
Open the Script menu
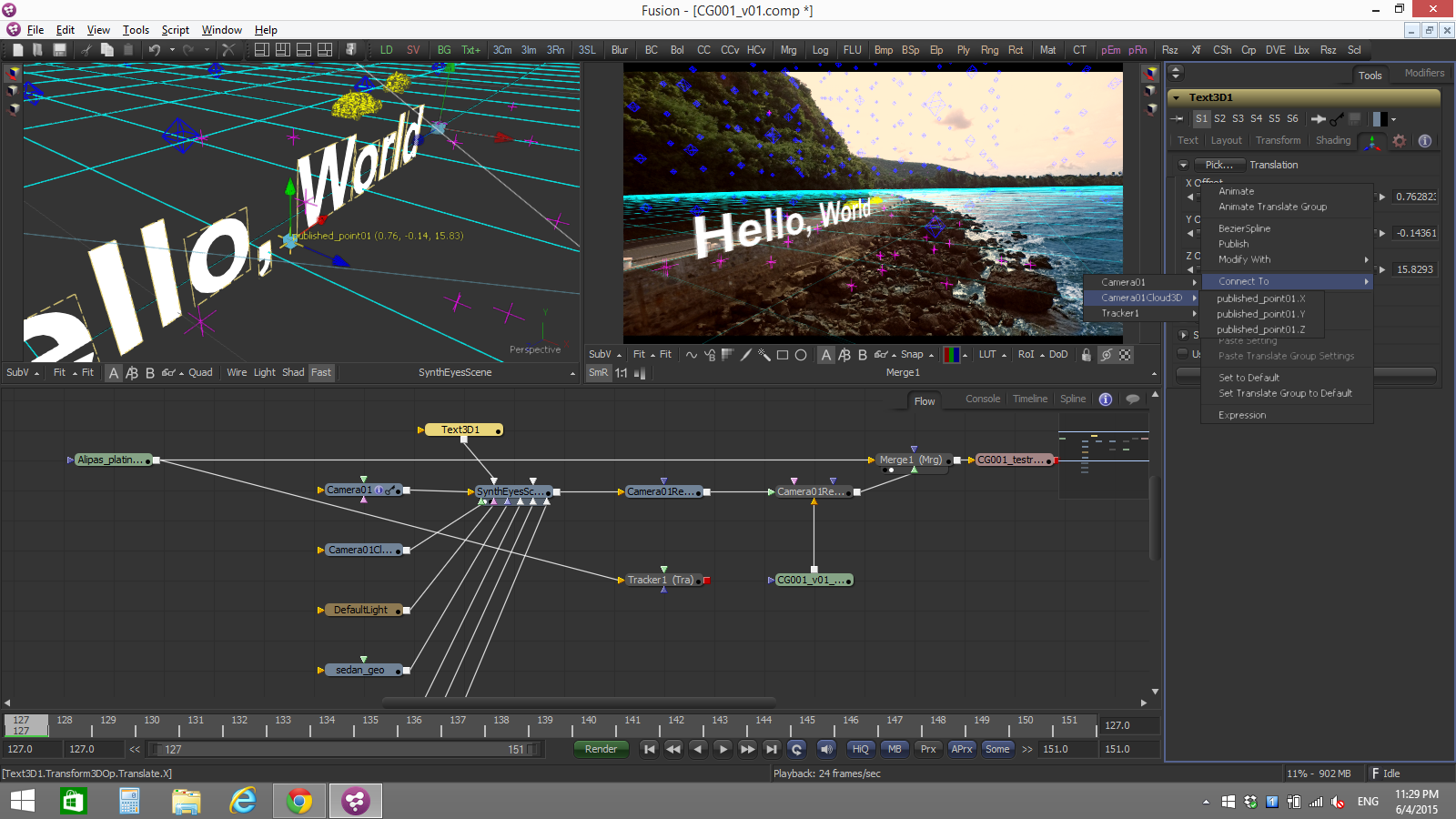click(x=176, y=30)
